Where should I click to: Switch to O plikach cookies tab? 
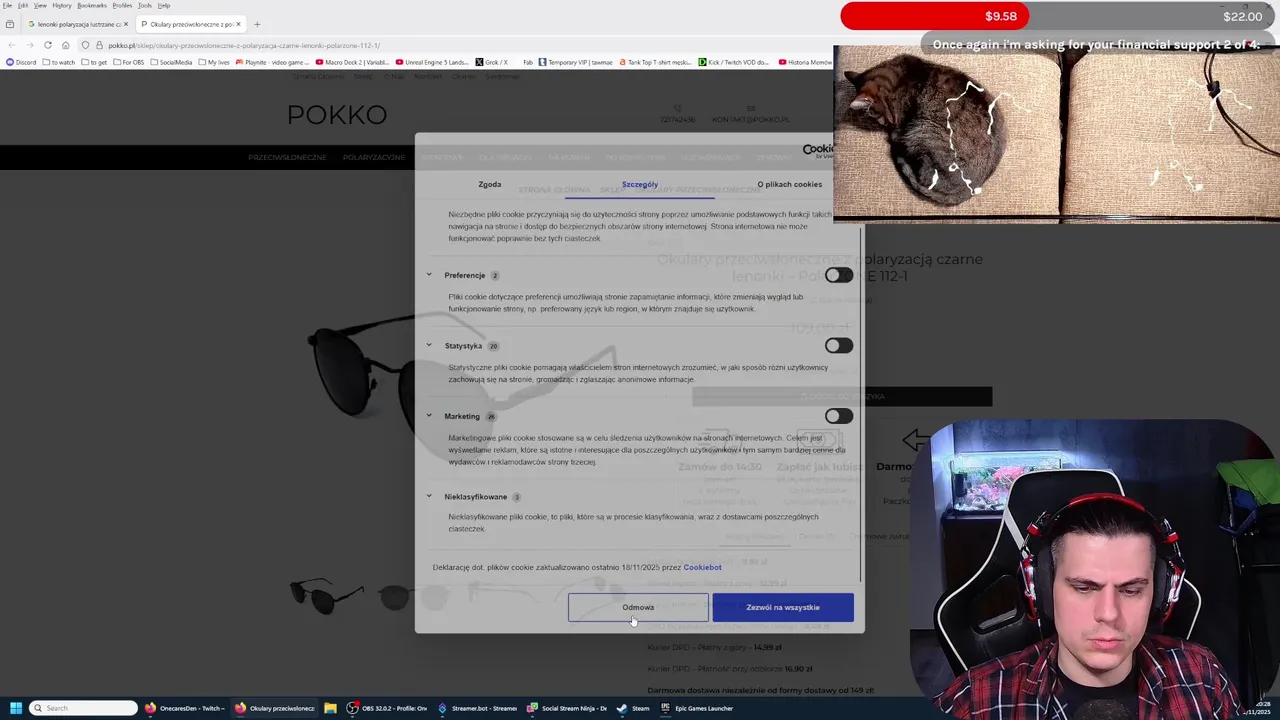point(789,184)
